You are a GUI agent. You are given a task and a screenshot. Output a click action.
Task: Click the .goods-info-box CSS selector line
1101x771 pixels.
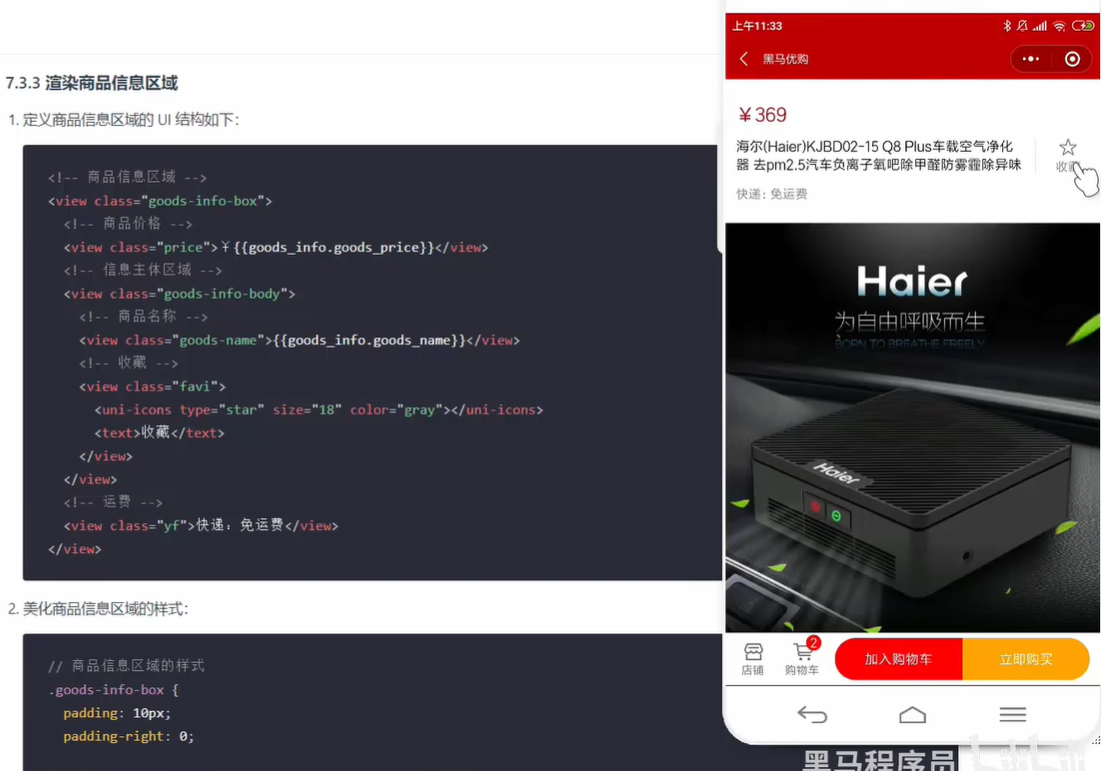[x=114, y=690]
